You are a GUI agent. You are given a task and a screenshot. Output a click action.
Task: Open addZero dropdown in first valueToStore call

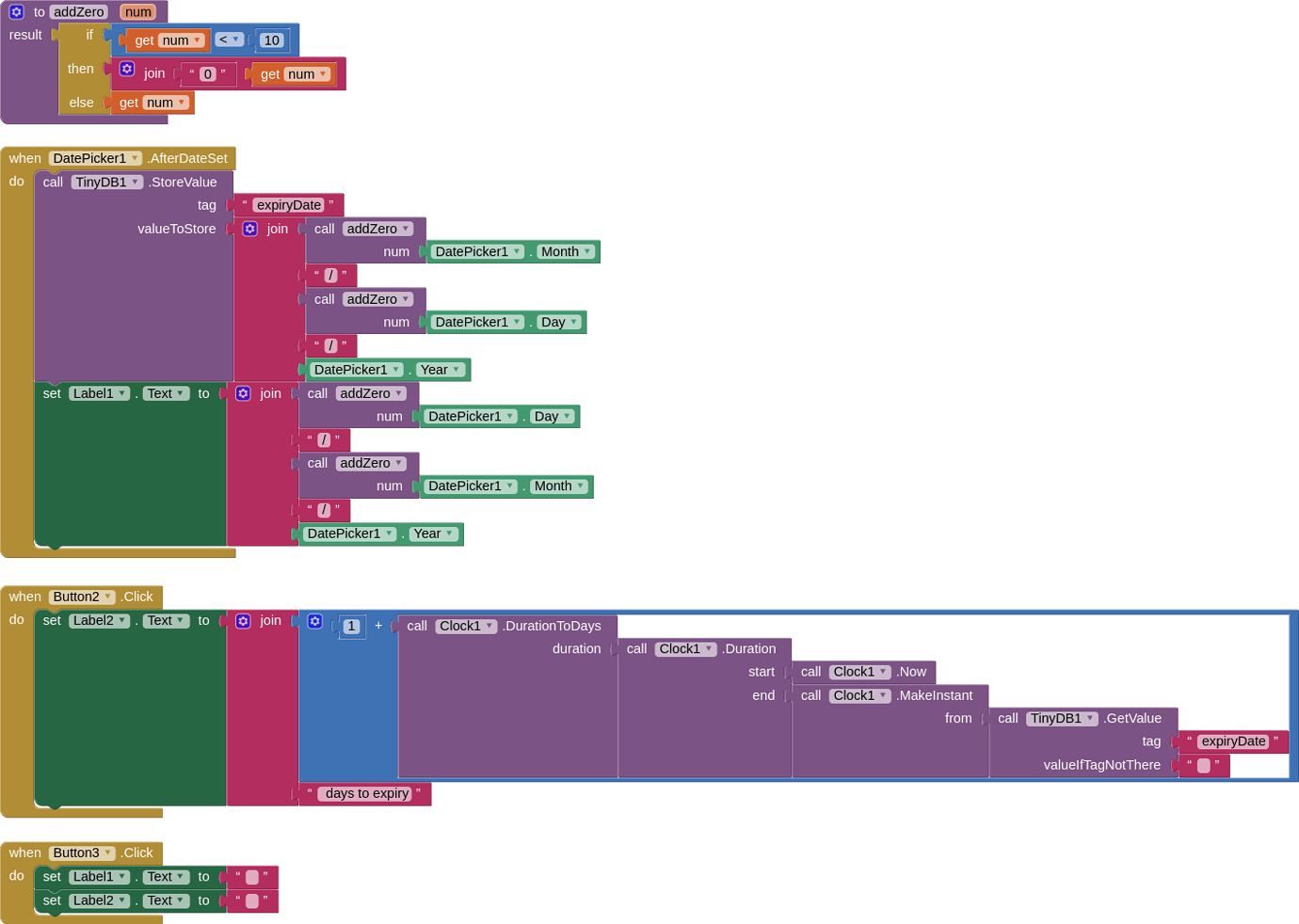pos(378,229)
